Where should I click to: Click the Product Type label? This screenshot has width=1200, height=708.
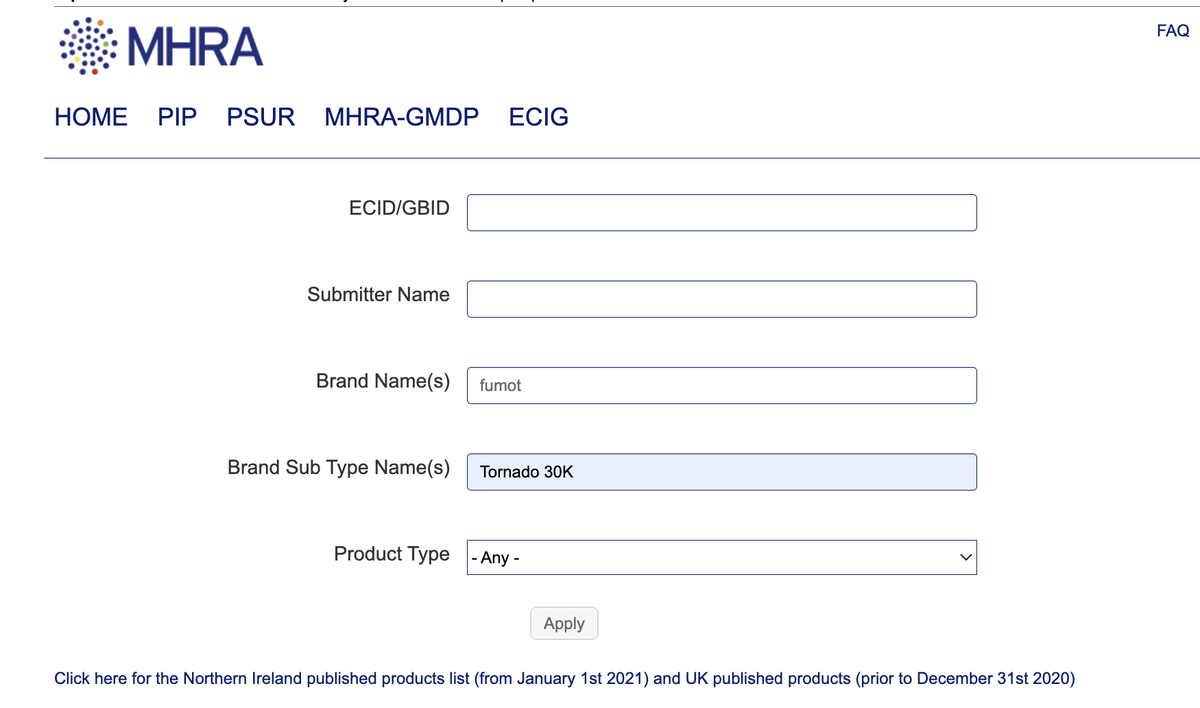coord(392,554)
